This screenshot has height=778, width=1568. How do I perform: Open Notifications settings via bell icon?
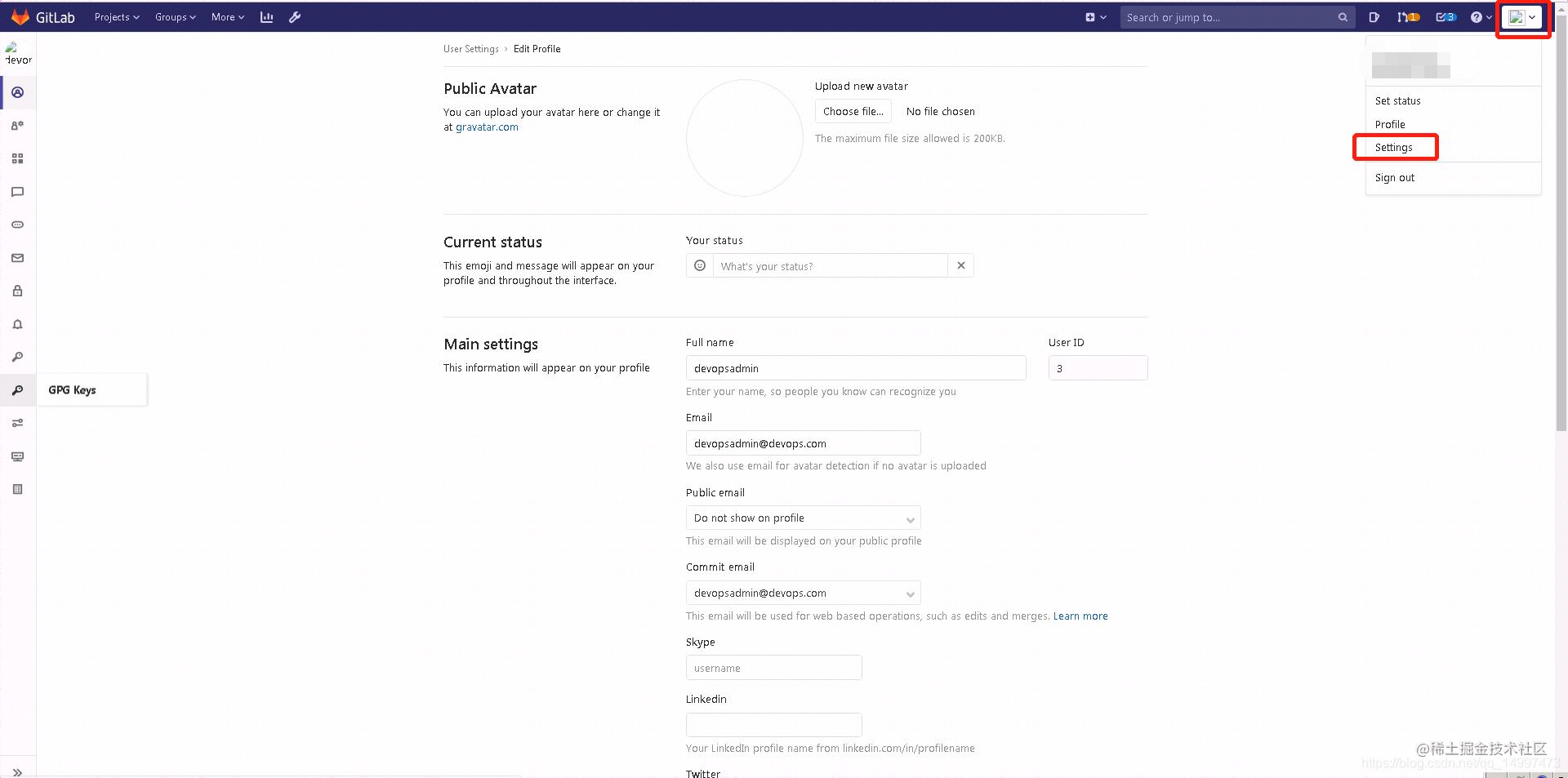(18, 324)
